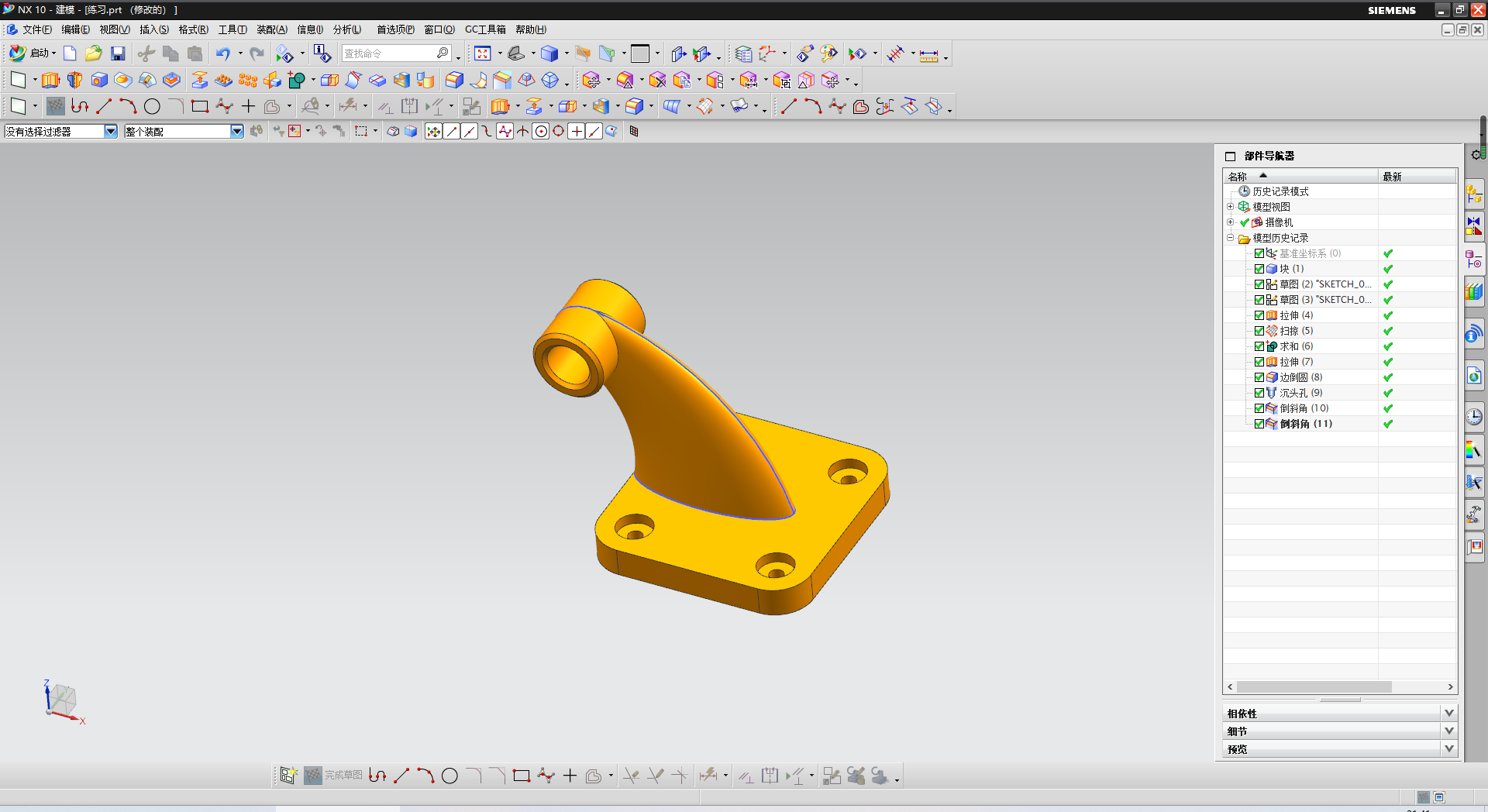
Task: Sort by the 名称 column header
Action: (x=1300, y=177)
